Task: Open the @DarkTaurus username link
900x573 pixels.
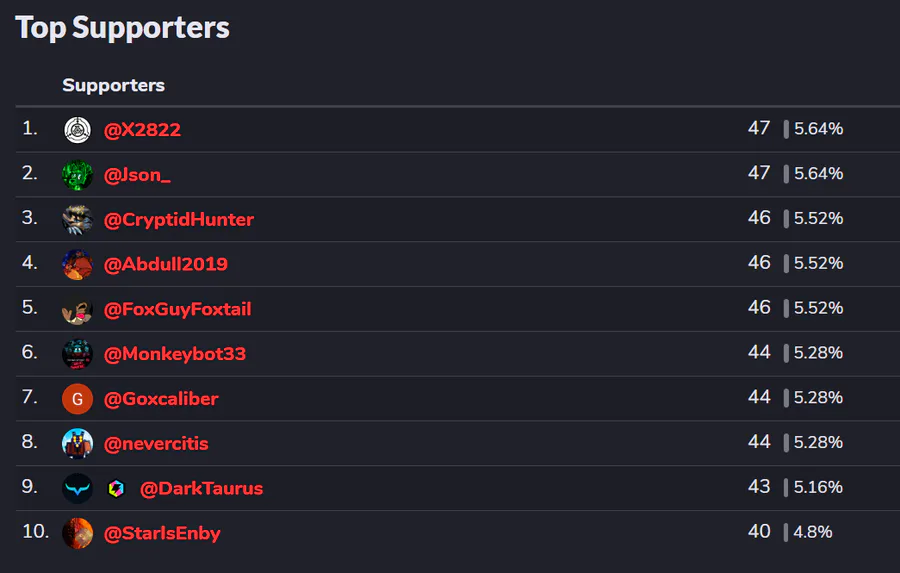Action: click(x=201, y=488)
